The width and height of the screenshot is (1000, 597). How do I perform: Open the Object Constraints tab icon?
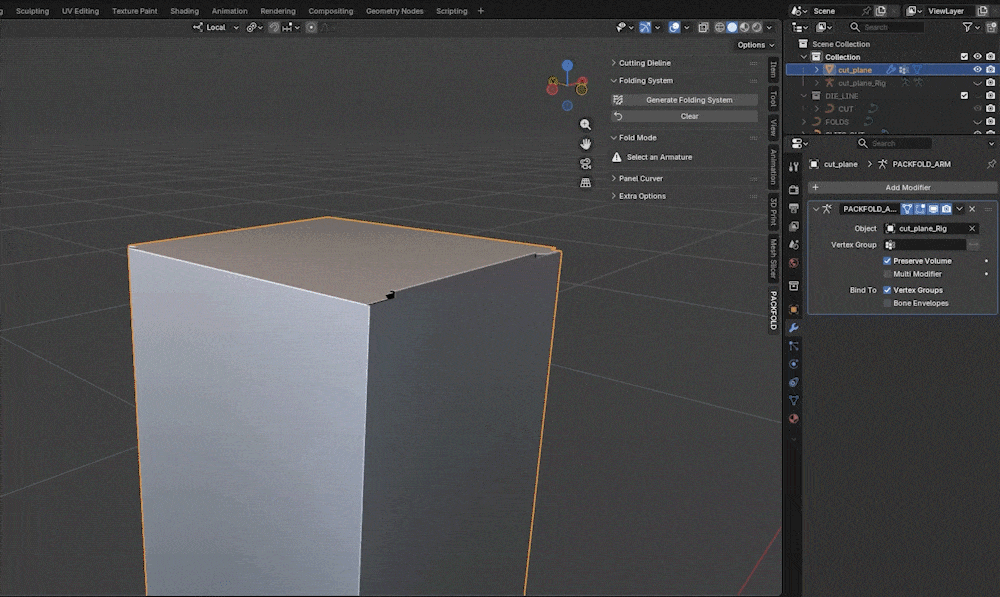coord(793,382)
